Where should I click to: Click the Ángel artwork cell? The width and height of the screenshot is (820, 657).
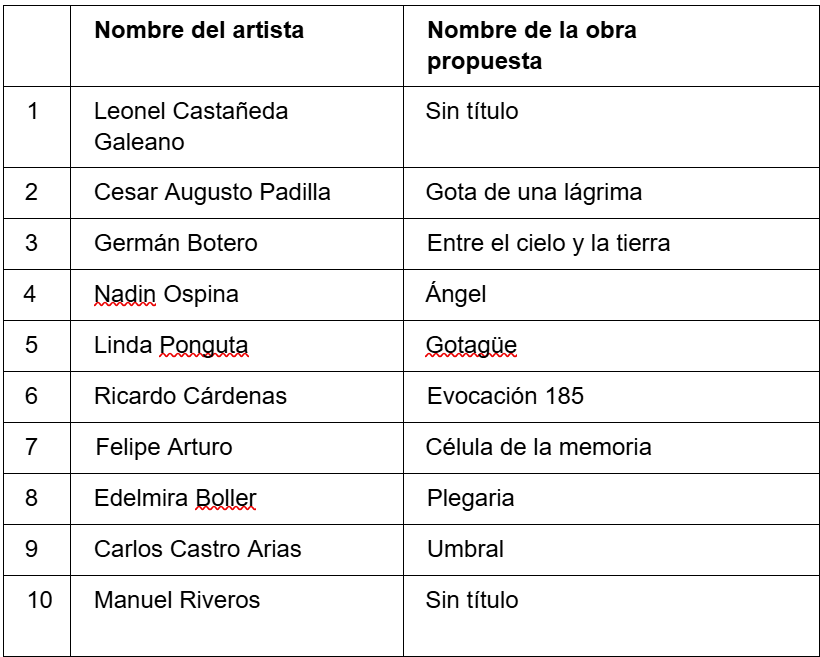pyautogui.click(x=611, y=294)
